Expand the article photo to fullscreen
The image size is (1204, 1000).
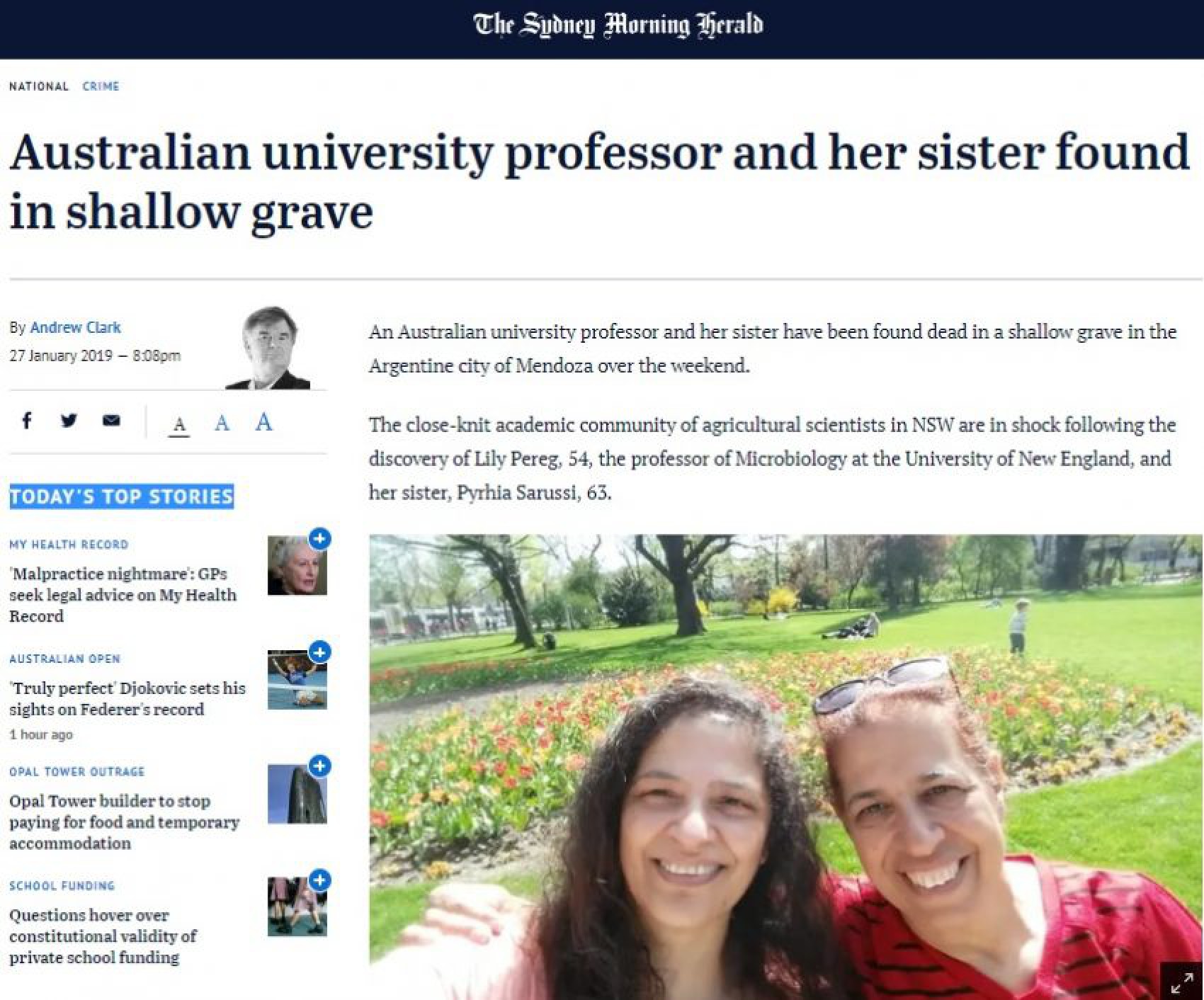[x=1181, y=983]
